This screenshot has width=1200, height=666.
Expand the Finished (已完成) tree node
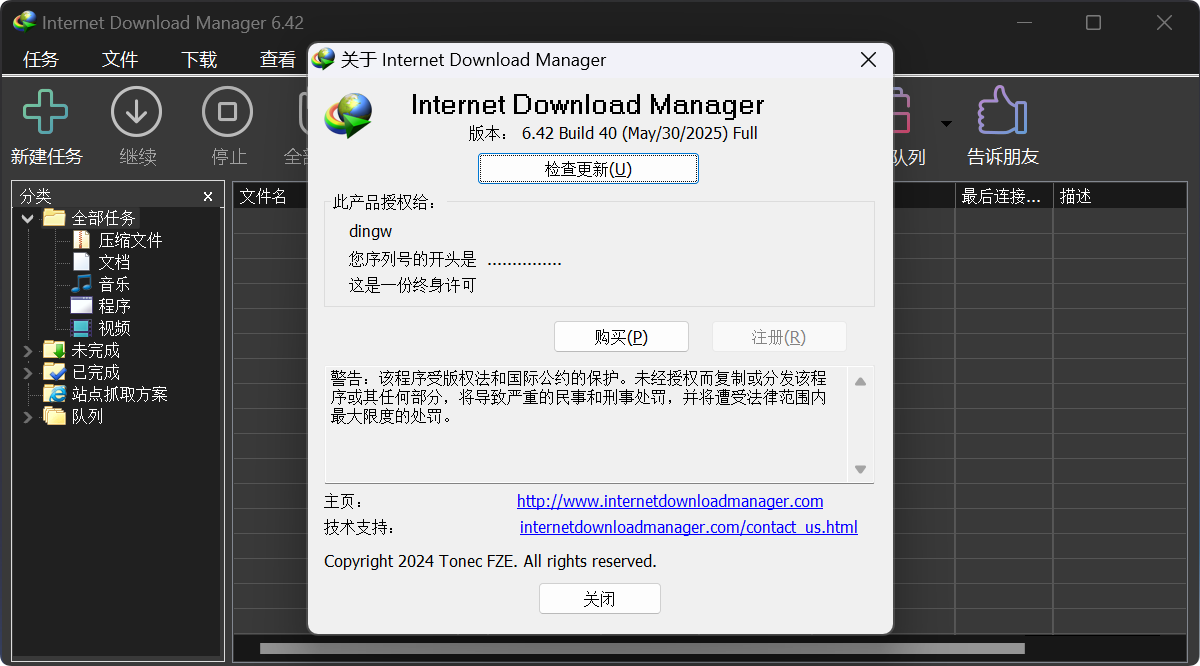tap(27, 372)
